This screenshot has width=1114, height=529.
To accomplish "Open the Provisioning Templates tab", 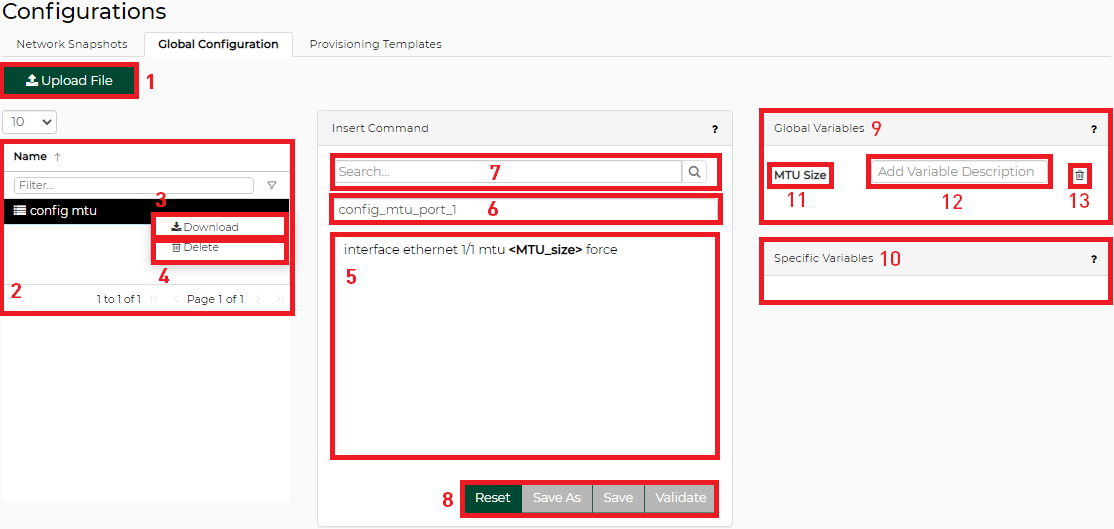I will [375, 44].
